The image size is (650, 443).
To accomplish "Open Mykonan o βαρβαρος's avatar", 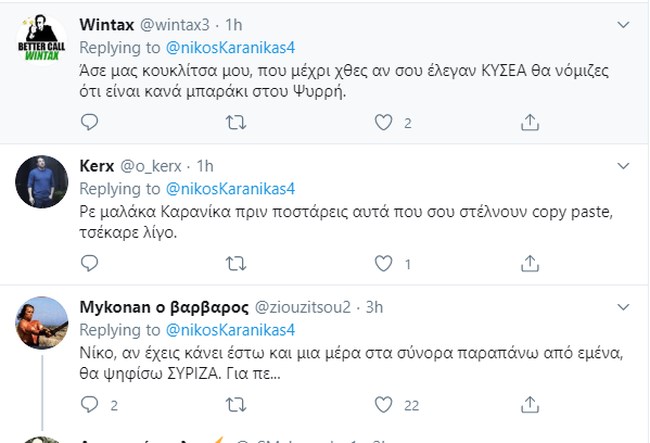I will click(44, 322).
